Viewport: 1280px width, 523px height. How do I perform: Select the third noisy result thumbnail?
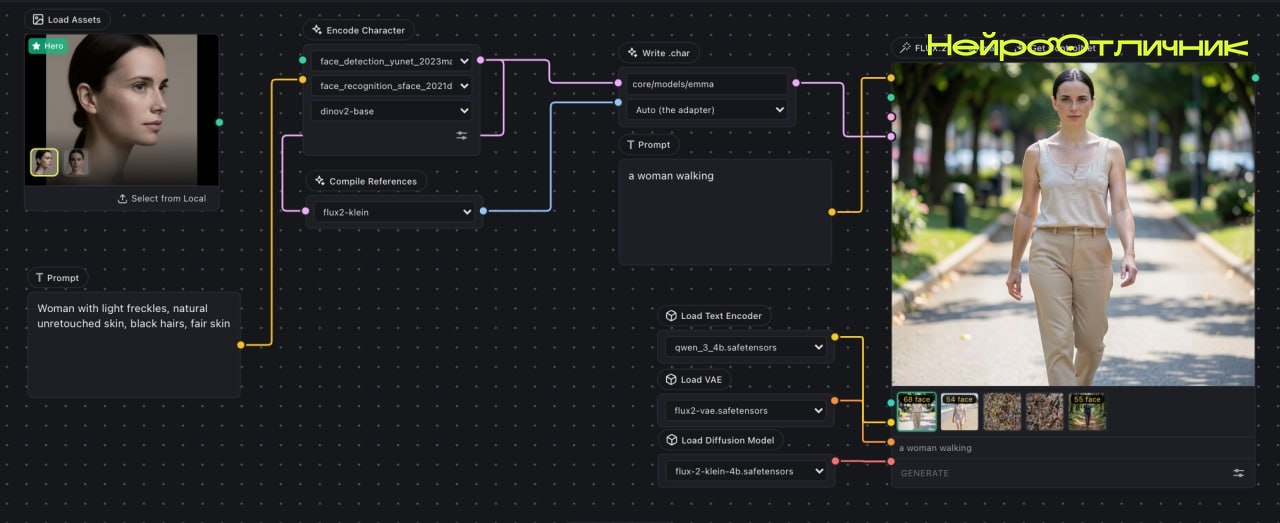point(1002,412)
